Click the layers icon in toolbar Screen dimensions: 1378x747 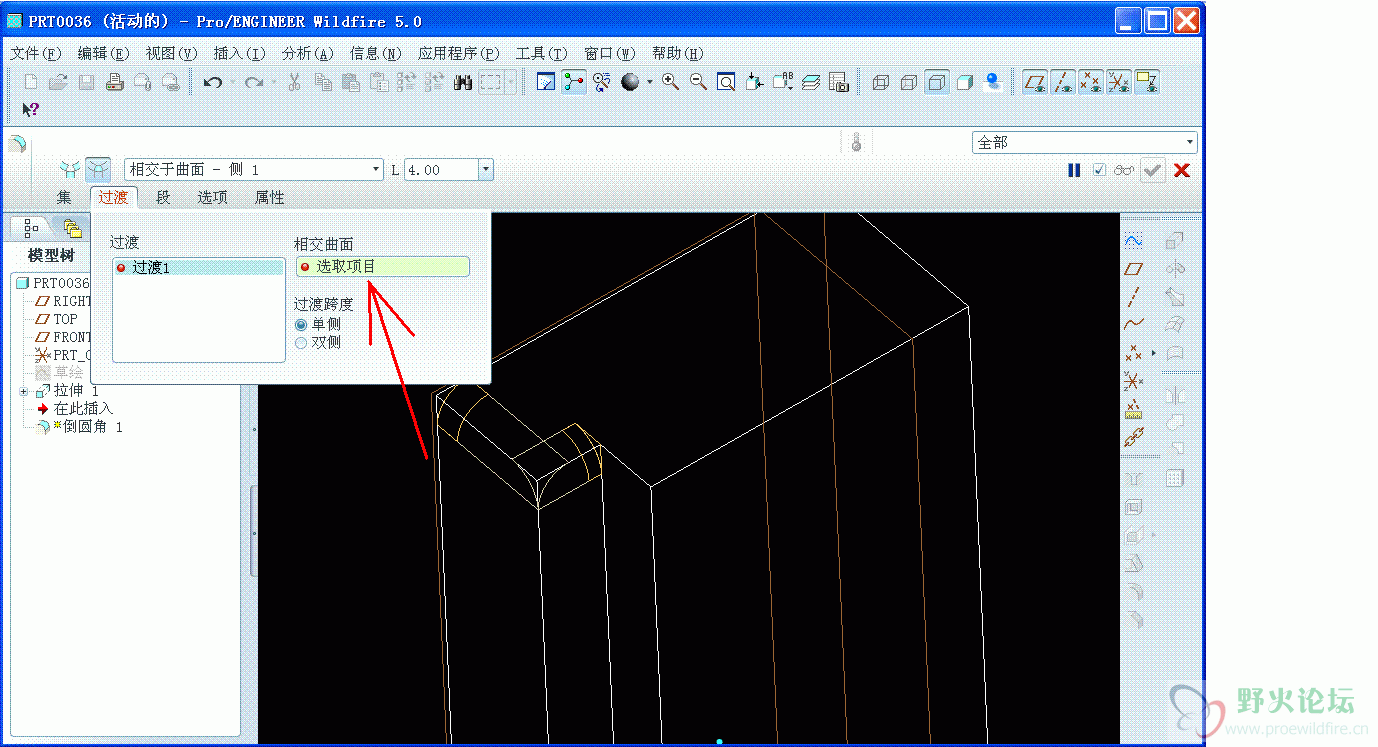pyautogui.click(x=811, y=83)
